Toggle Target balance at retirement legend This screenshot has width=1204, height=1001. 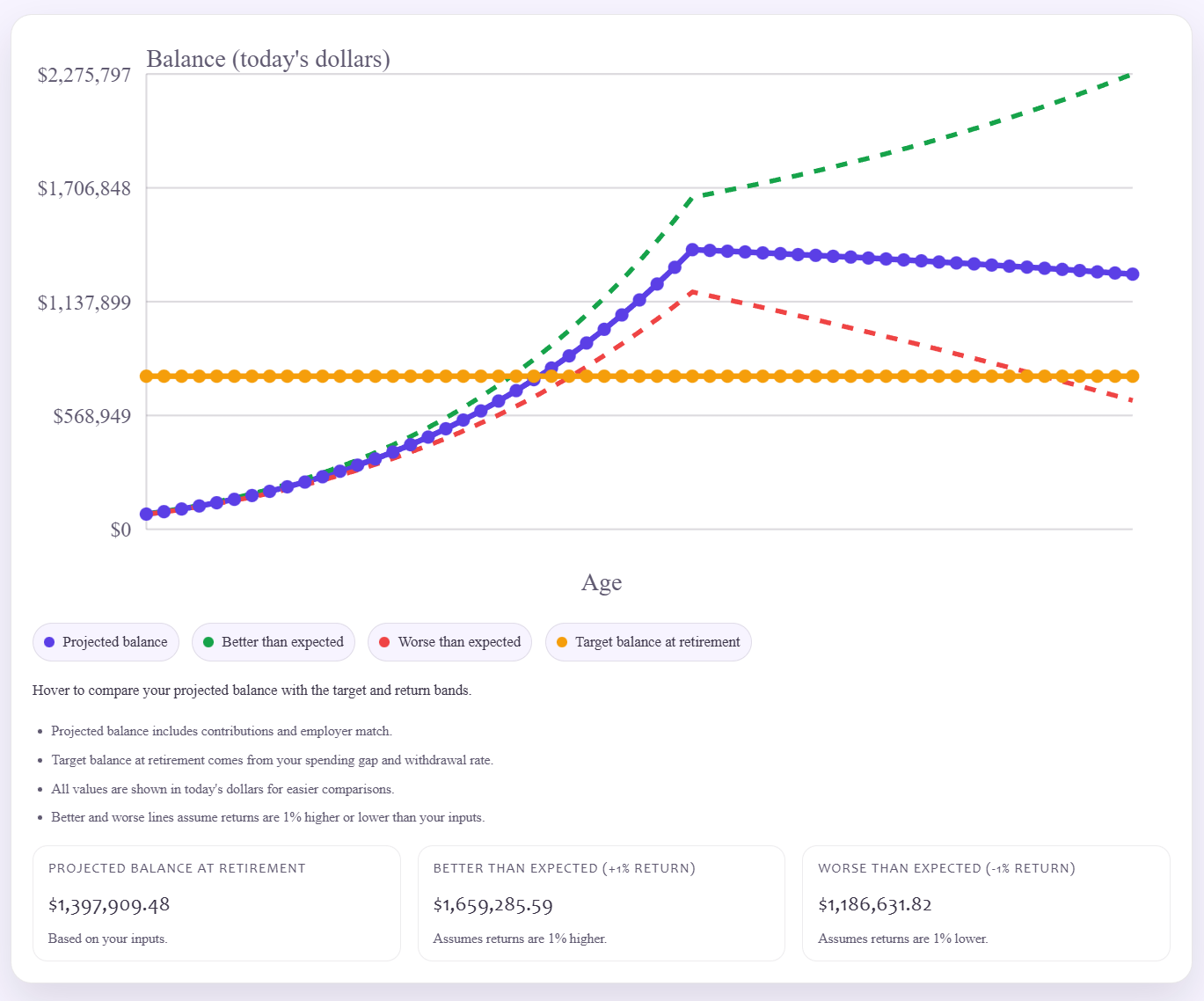648,642
